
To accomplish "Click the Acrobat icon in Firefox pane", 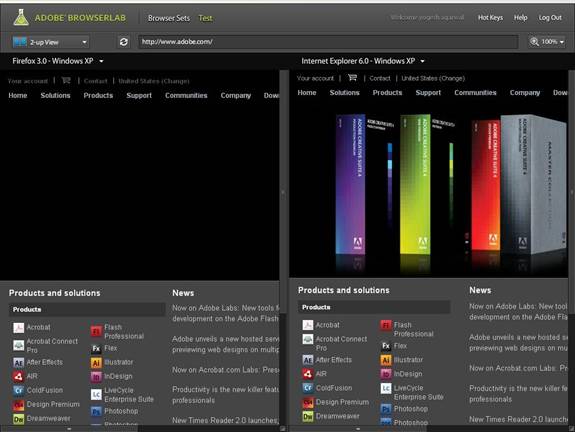I will 18,327.
